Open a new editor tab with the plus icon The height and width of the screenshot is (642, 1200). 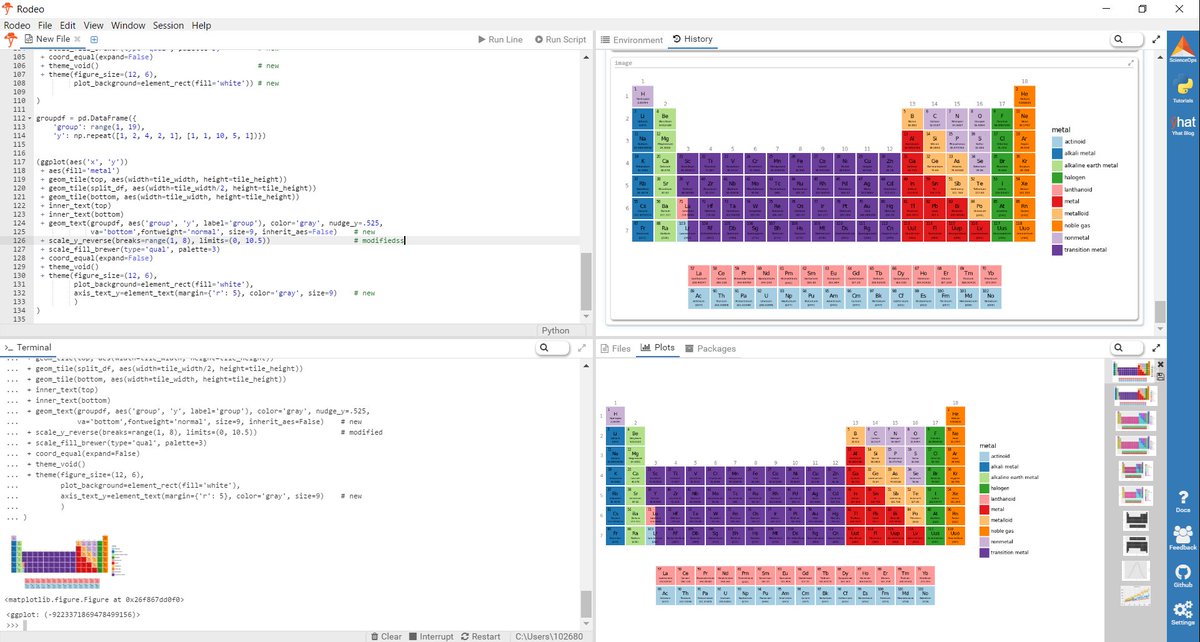(x=93, y=39)
